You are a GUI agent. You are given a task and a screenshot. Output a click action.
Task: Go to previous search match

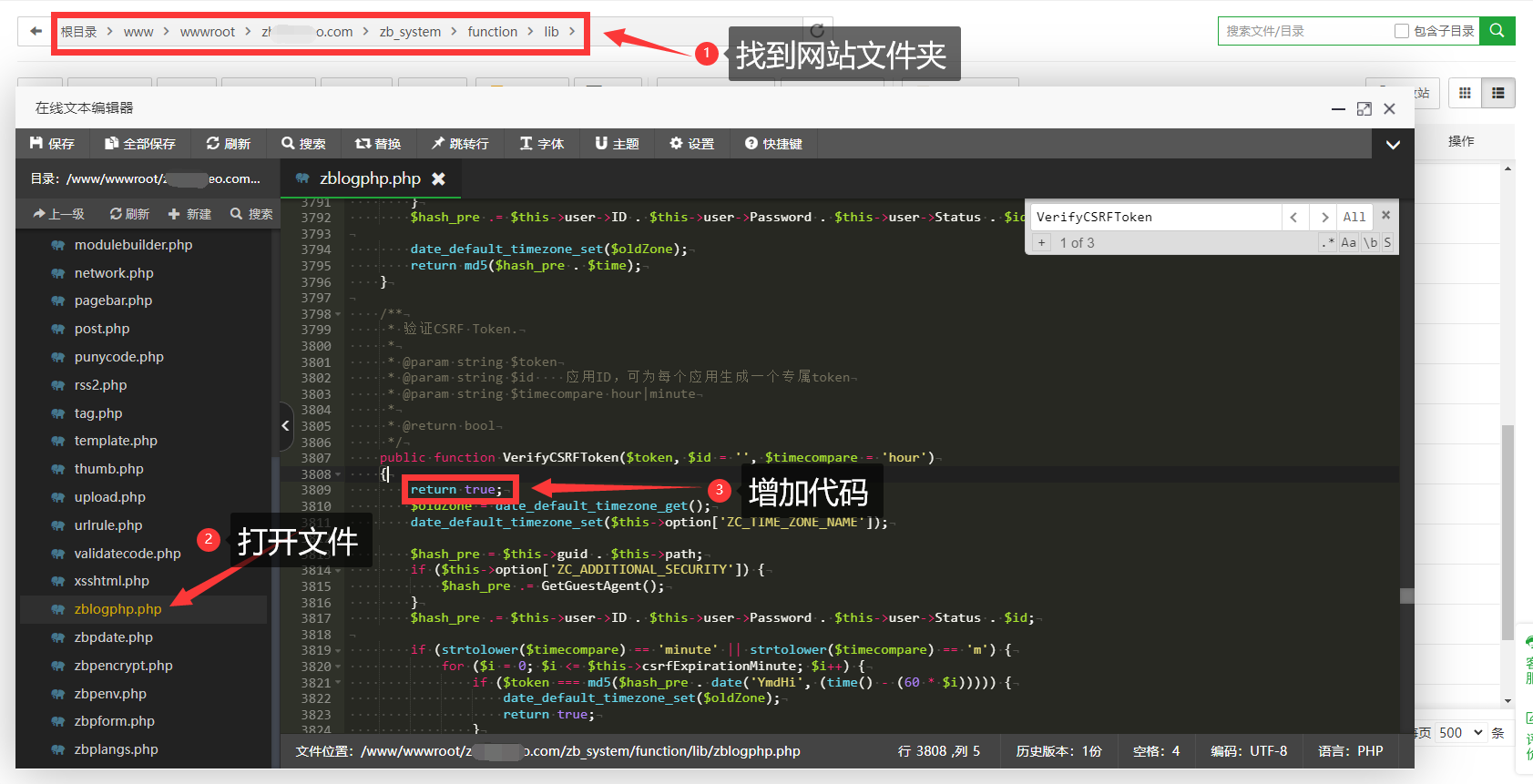coord(1293,217)
